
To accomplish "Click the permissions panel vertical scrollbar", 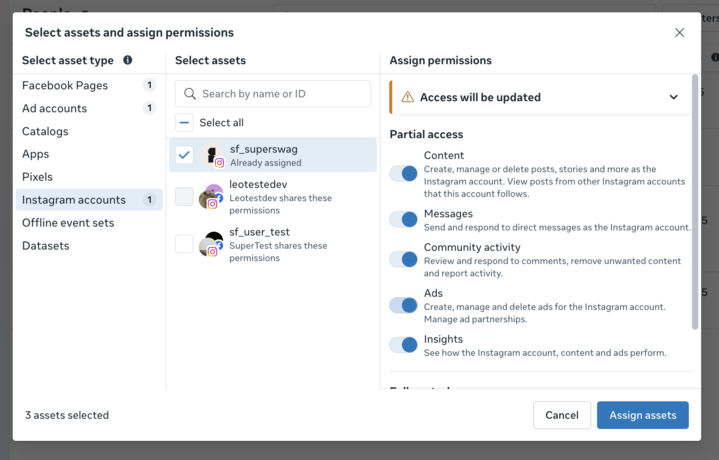I will (695, 202).
